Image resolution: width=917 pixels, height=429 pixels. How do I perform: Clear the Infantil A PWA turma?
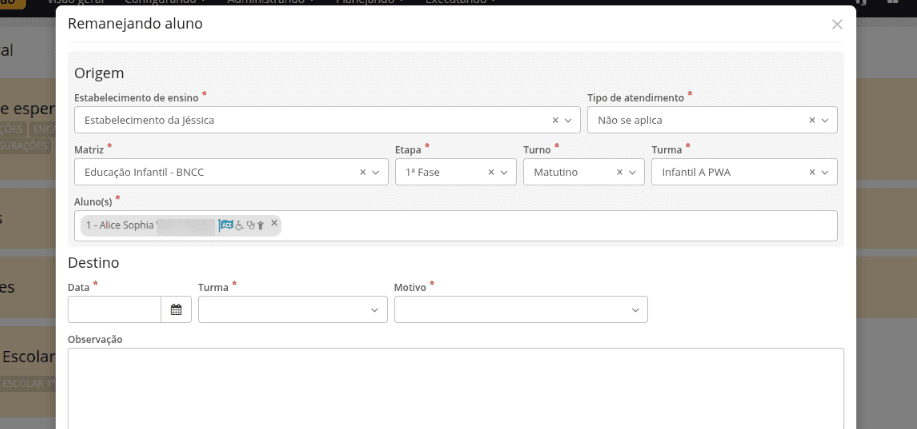coord(812,172)
